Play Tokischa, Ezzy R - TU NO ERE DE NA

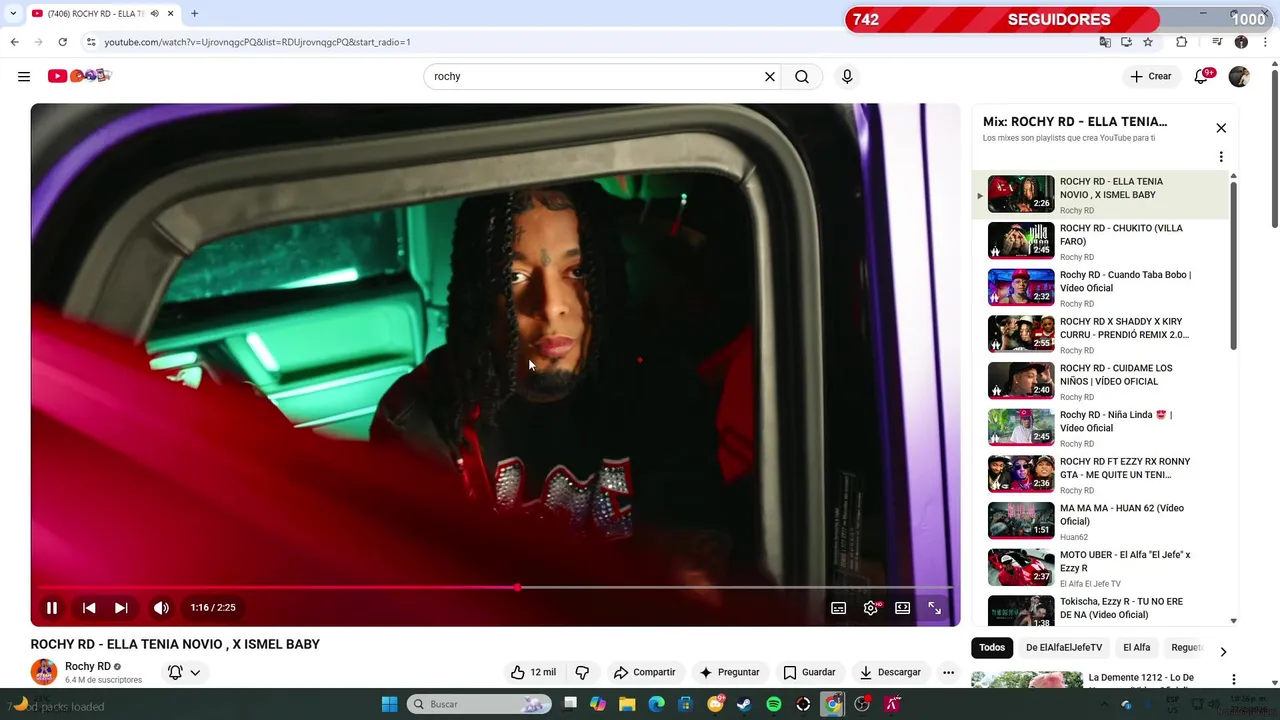1100,610
